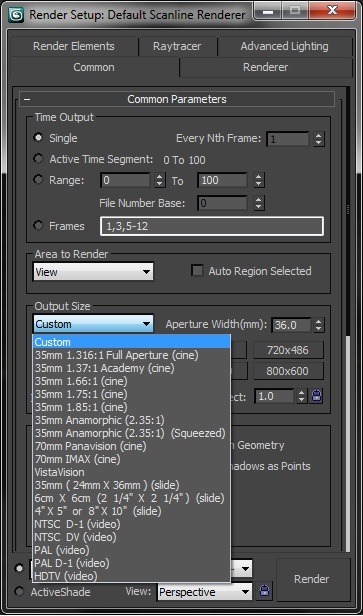Choose 4" X 5" or 8" X 10" (slide)

pyautogui.click(x=131, y=511)
